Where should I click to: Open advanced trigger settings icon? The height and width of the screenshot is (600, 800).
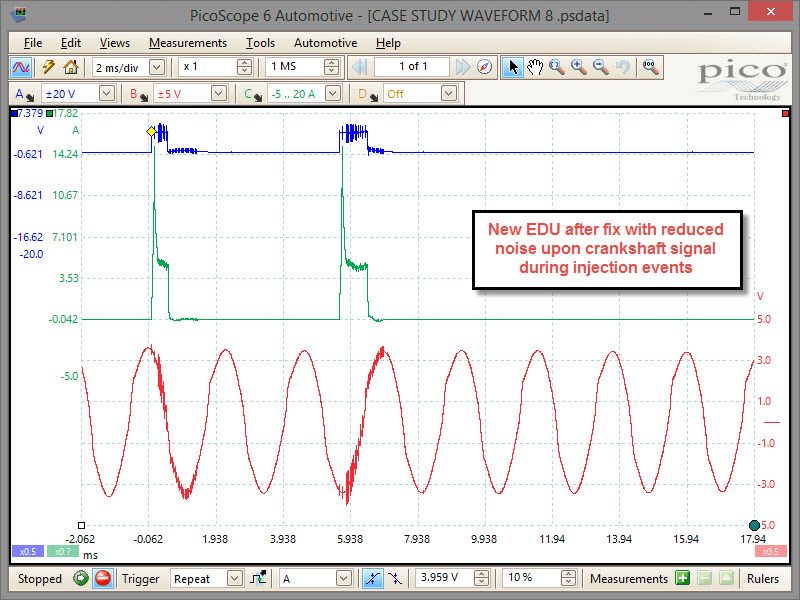[x=259, y=578]
